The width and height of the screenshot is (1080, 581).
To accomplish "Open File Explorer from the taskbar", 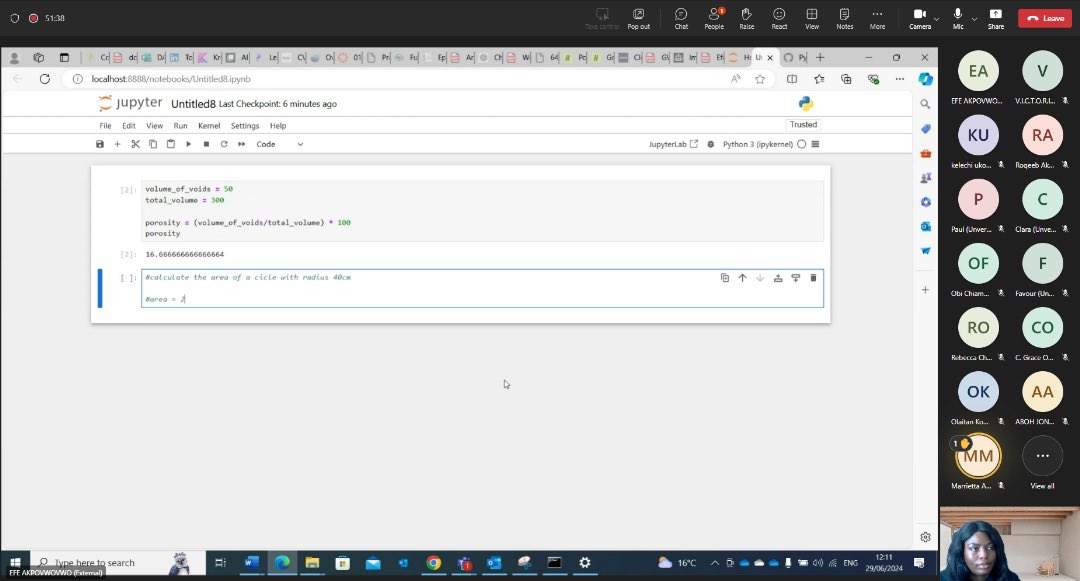I will coord(312,562).
